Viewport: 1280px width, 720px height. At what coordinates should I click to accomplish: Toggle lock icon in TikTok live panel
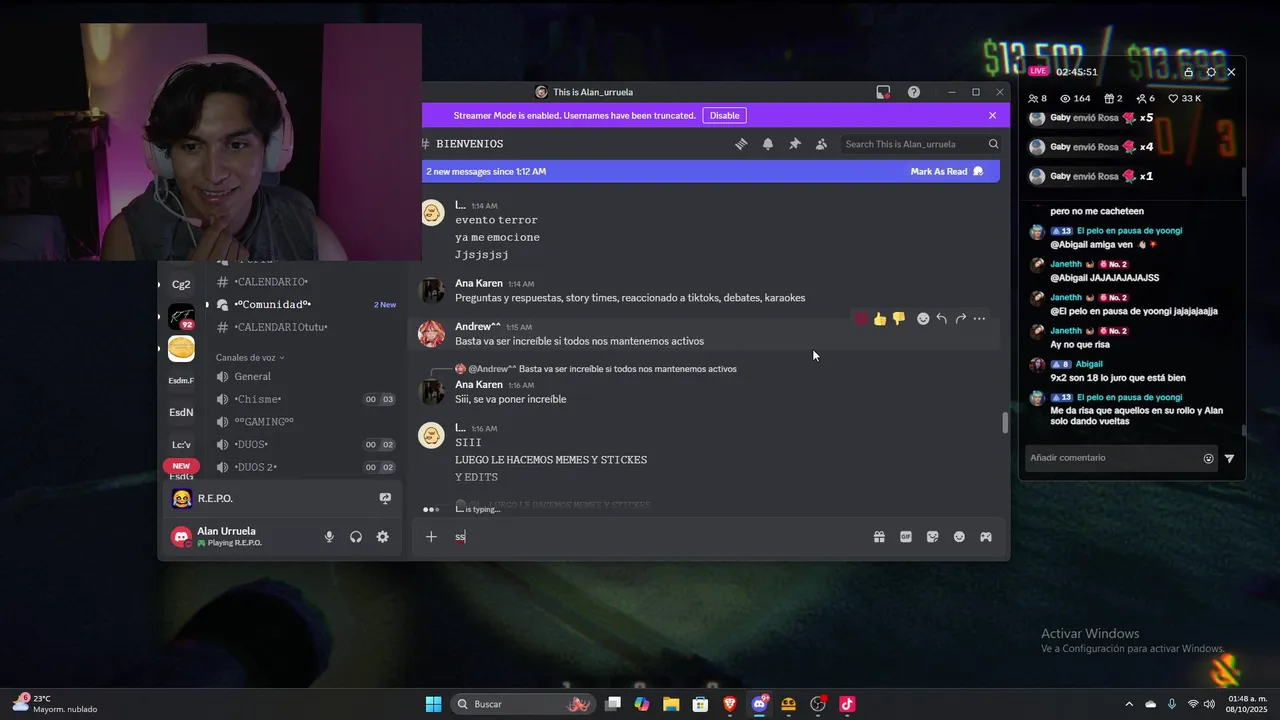pos(1188,72)
